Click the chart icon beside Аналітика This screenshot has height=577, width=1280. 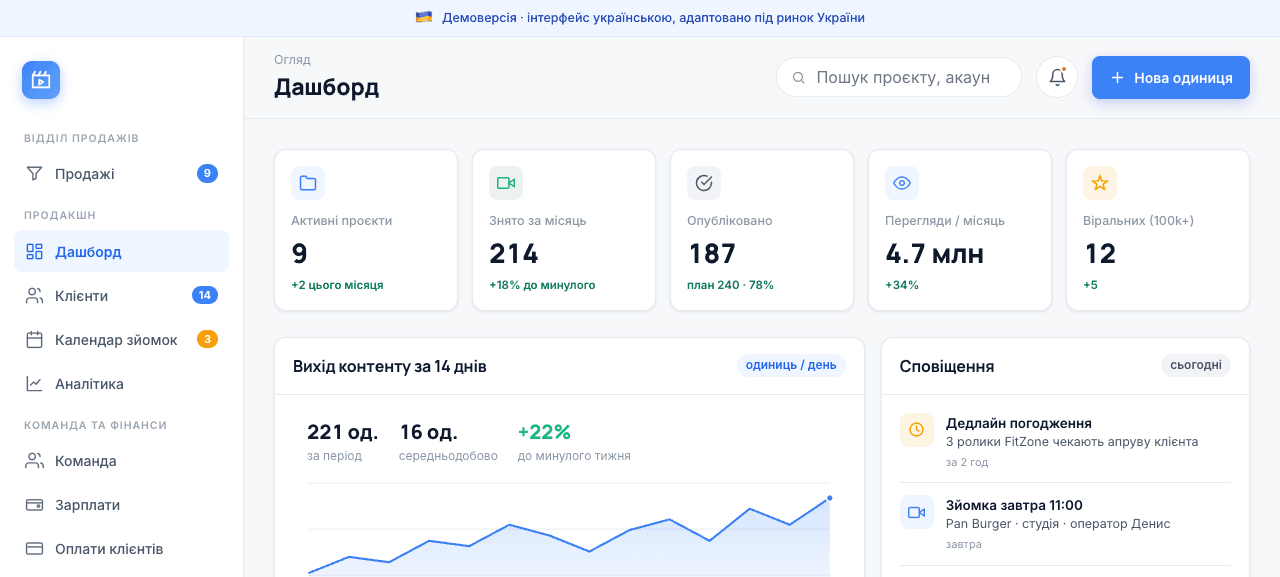(x=34, y=384)
